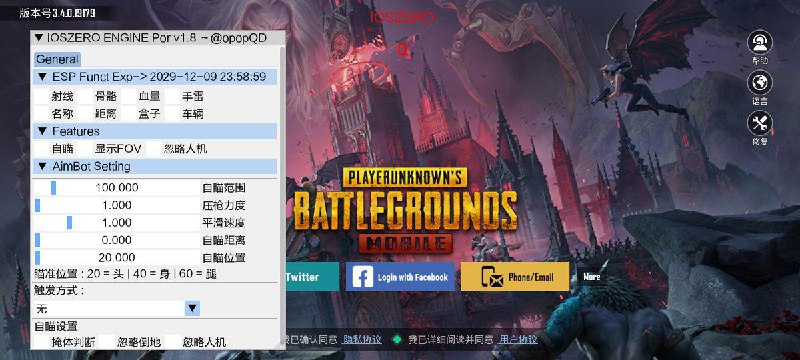Click the 平滑速度 slider
Image resolution: width=800 pixels, height=360 pixels.
117,223
